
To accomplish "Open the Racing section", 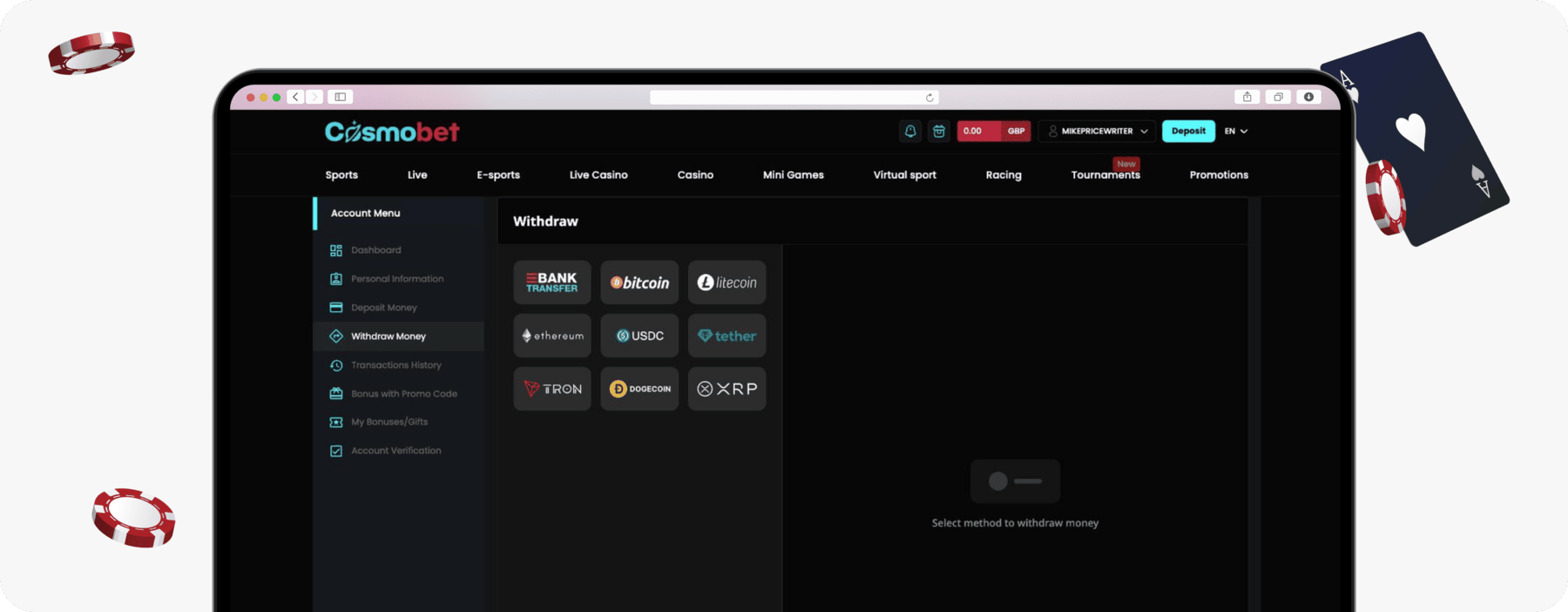I will tap(1004, 175).
